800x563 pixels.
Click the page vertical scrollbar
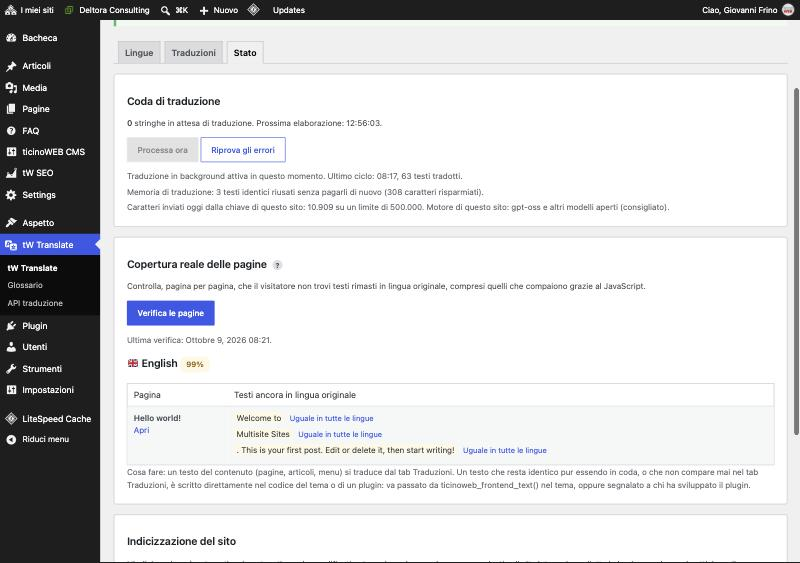pos(796,261)
